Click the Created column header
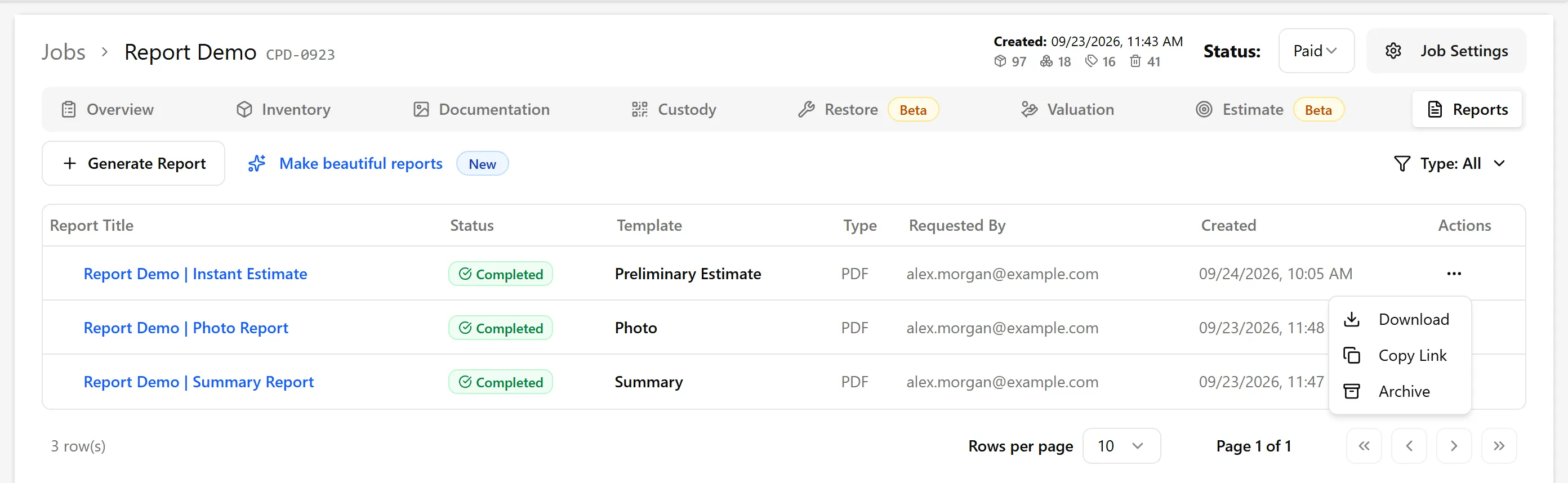Image resolution: width=1568 pixels, height=483 pixels. point(1228,226)
